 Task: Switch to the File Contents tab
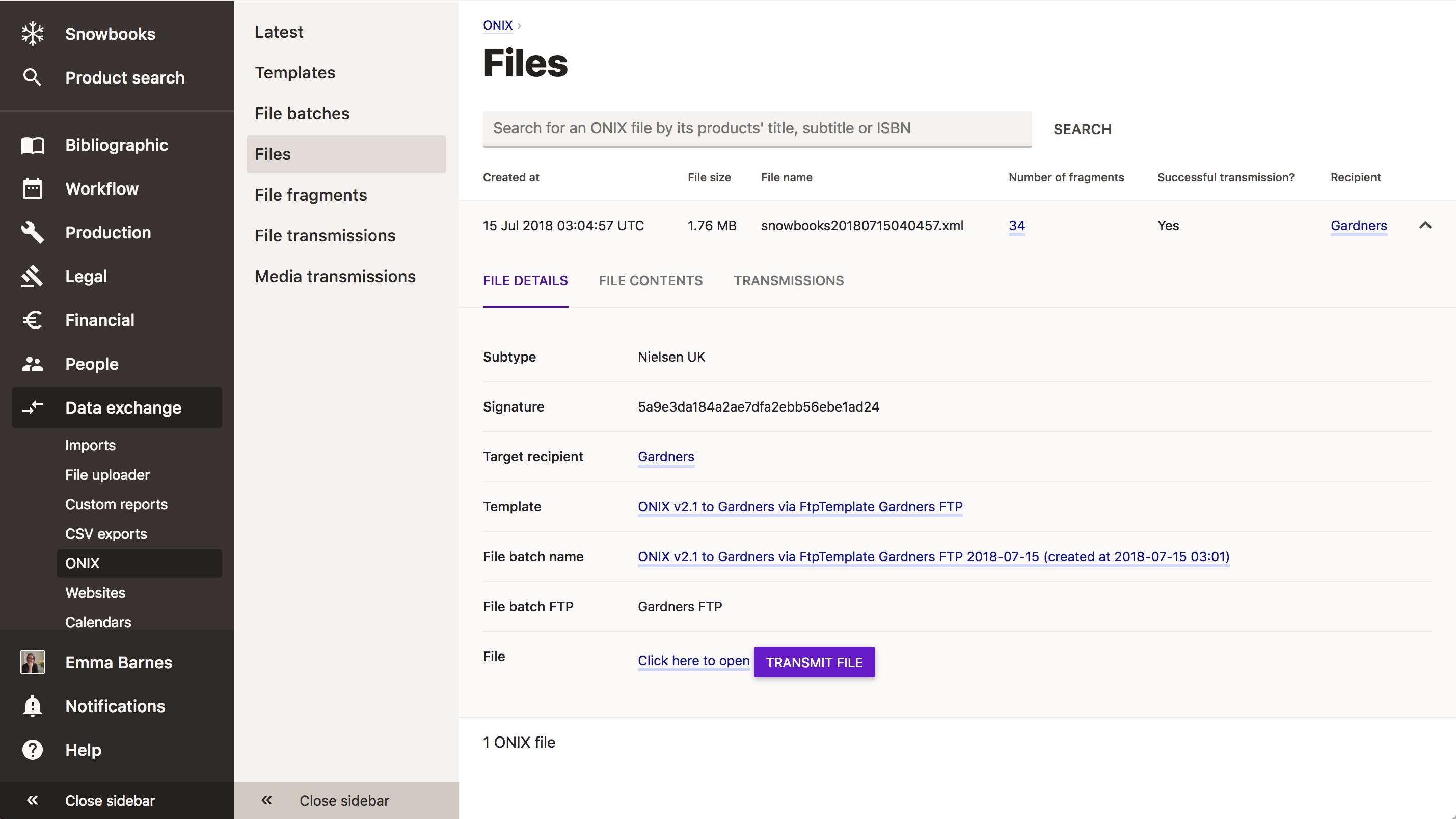[650, 280]
